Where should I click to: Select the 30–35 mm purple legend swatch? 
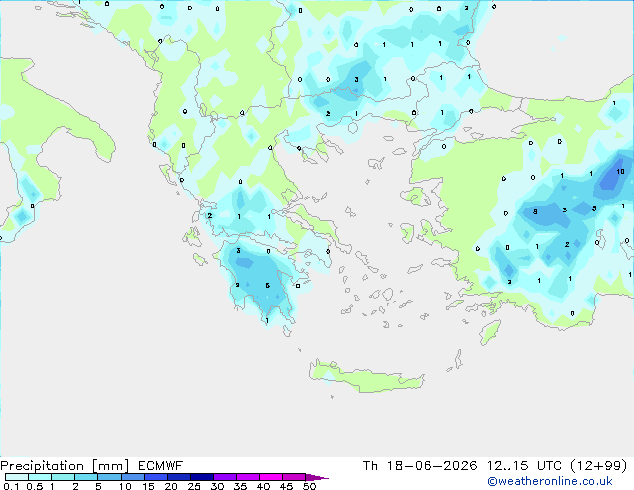(225, 477)
